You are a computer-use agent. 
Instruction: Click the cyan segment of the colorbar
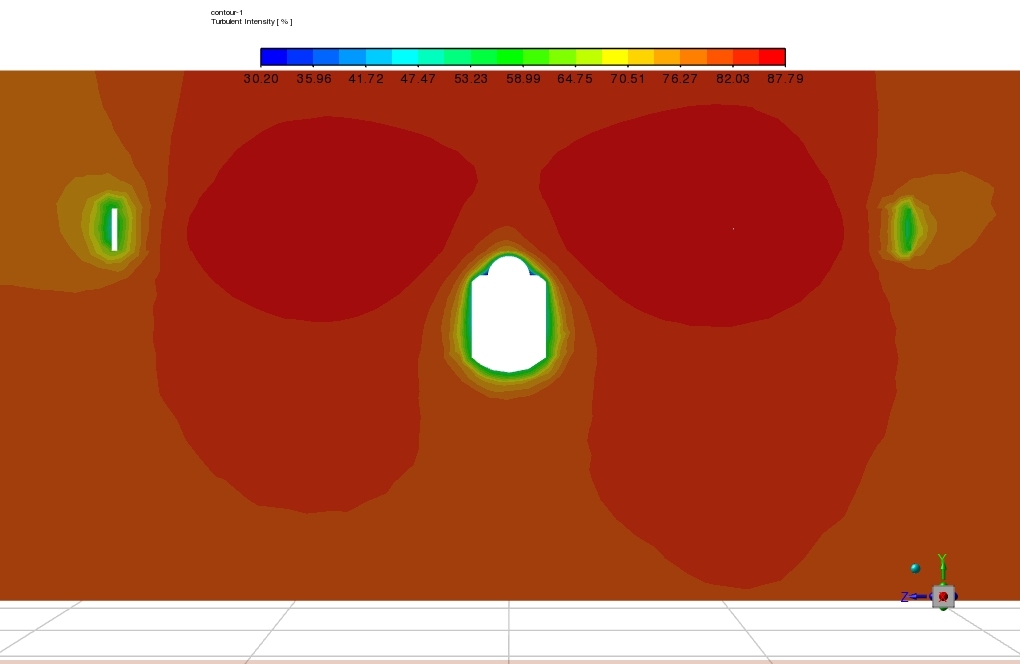[x=405, y=57]
